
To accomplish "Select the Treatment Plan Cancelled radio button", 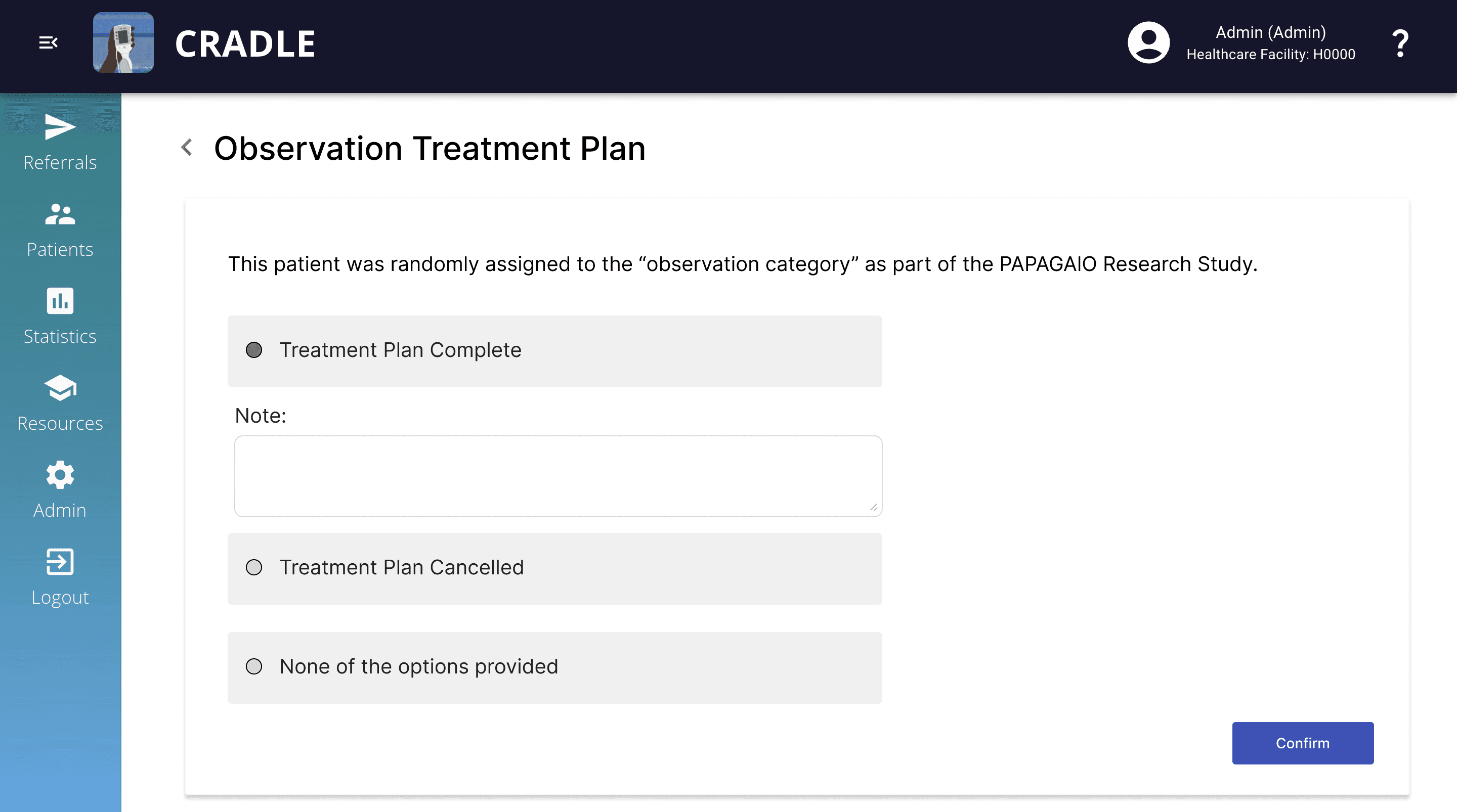I will pos(254,567).
